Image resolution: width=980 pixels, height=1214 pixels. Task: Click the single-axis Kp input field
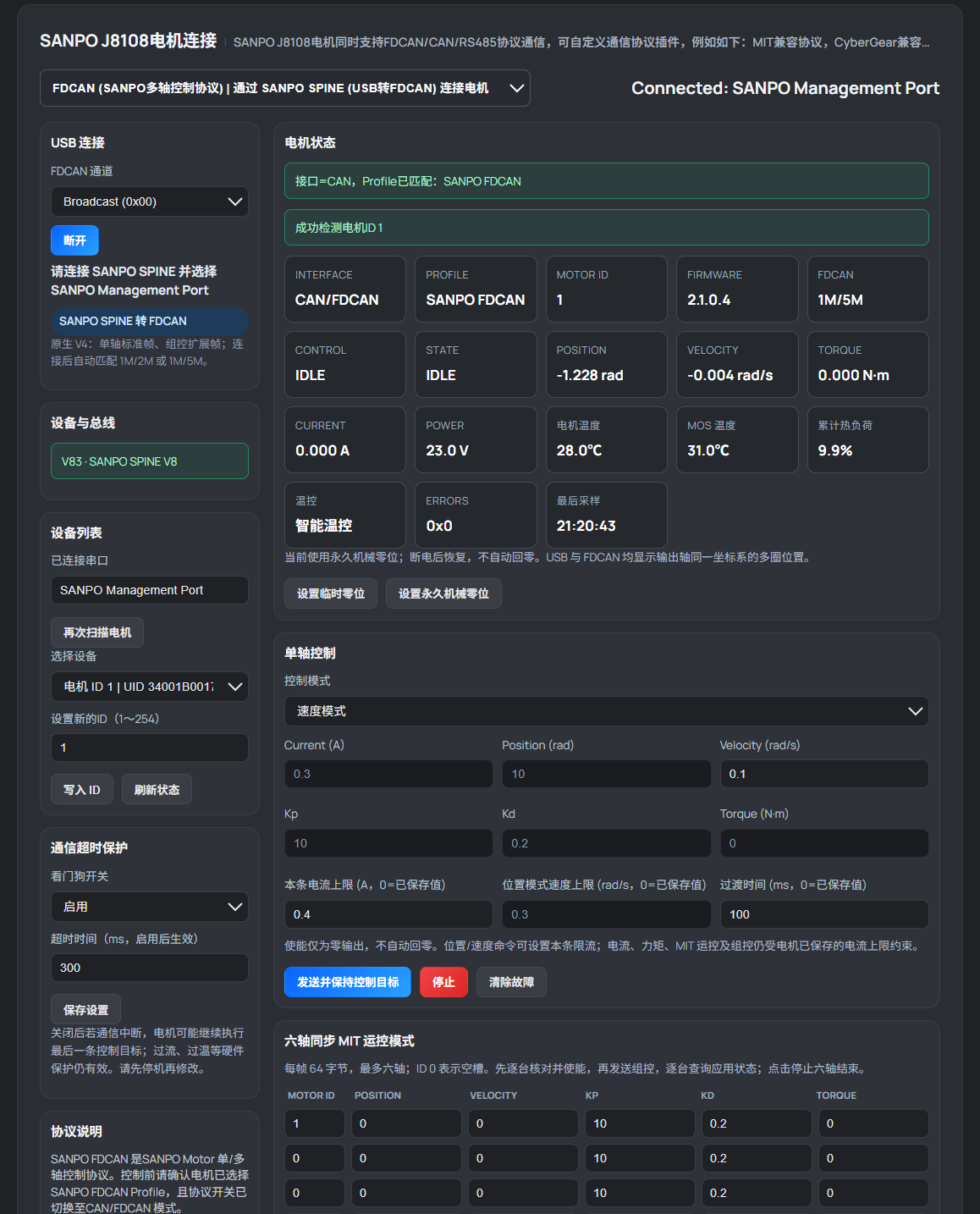pyautogui.click(x=388, y=843)
